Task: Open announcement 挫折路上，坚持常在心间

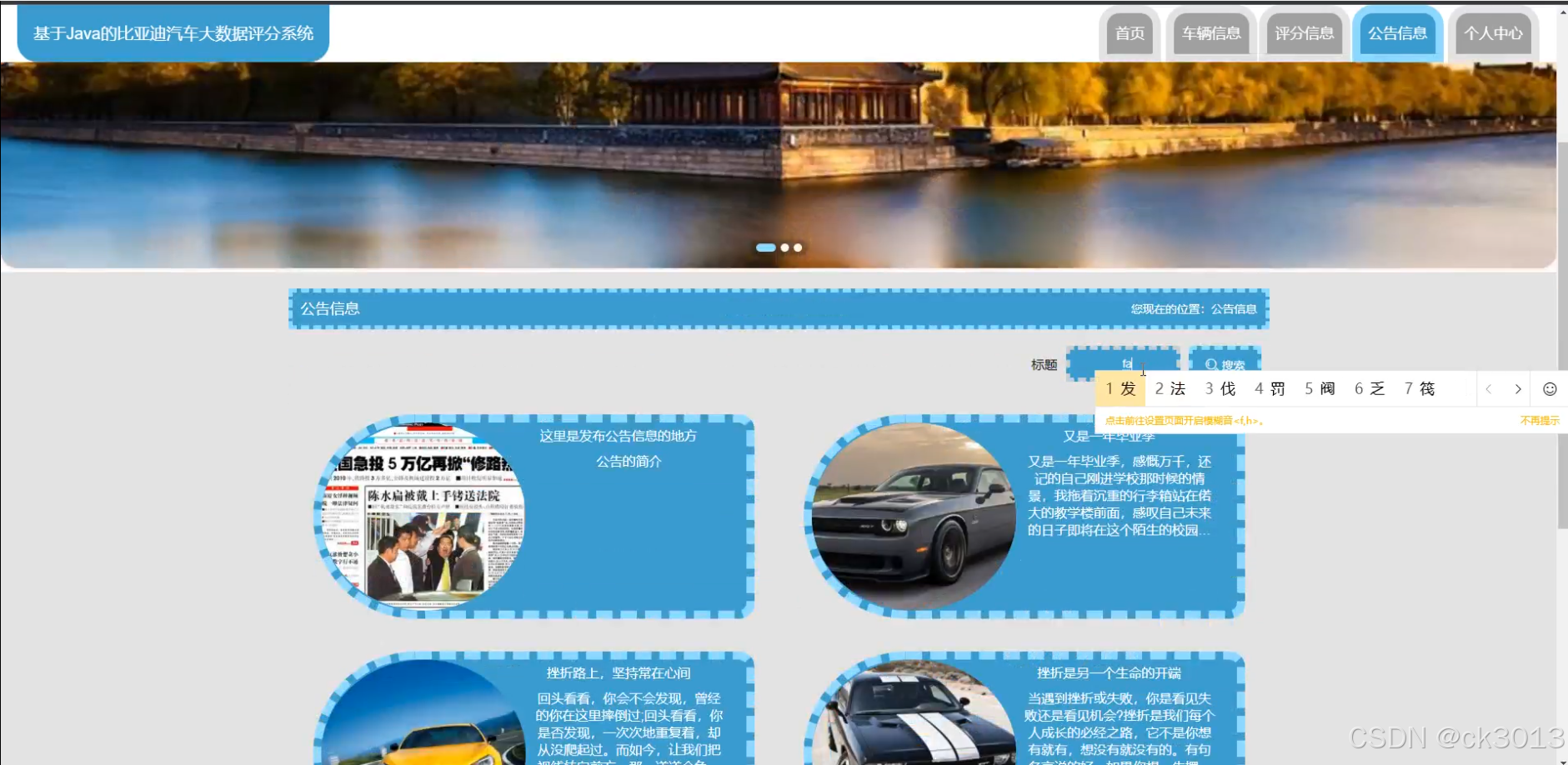Action: pyautogui.click(x=619, y=673)
